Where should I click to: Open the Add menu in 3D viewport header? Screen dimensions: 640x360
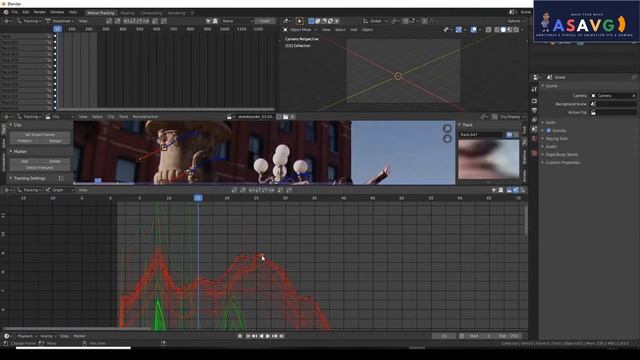point(353,30)
